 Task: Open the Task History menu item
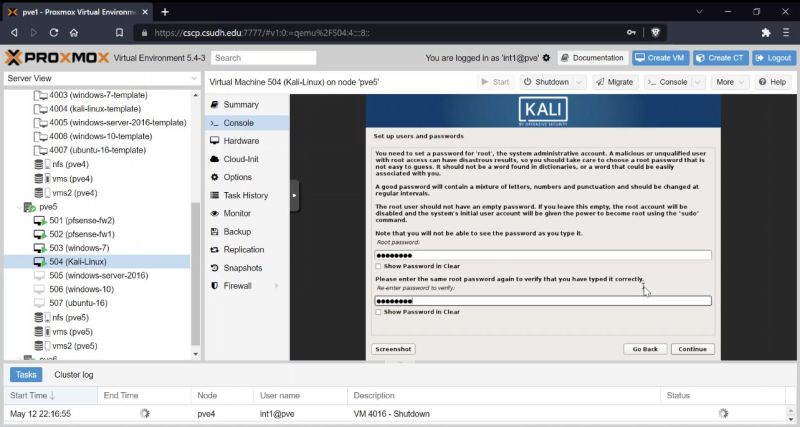click(247, 195)
